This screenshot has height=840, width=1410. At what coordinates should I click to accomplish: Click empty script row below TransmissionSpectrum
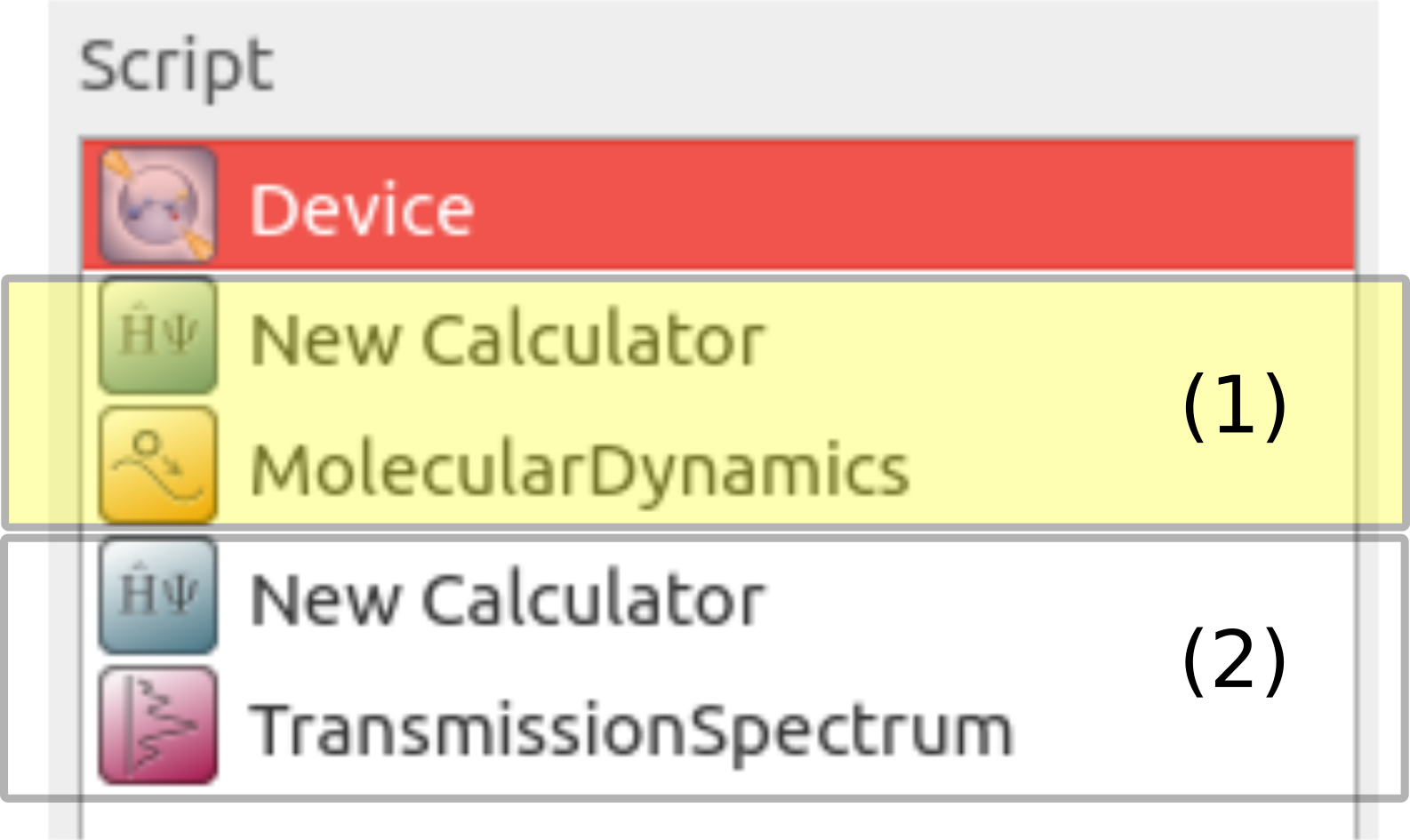point(711,823)
